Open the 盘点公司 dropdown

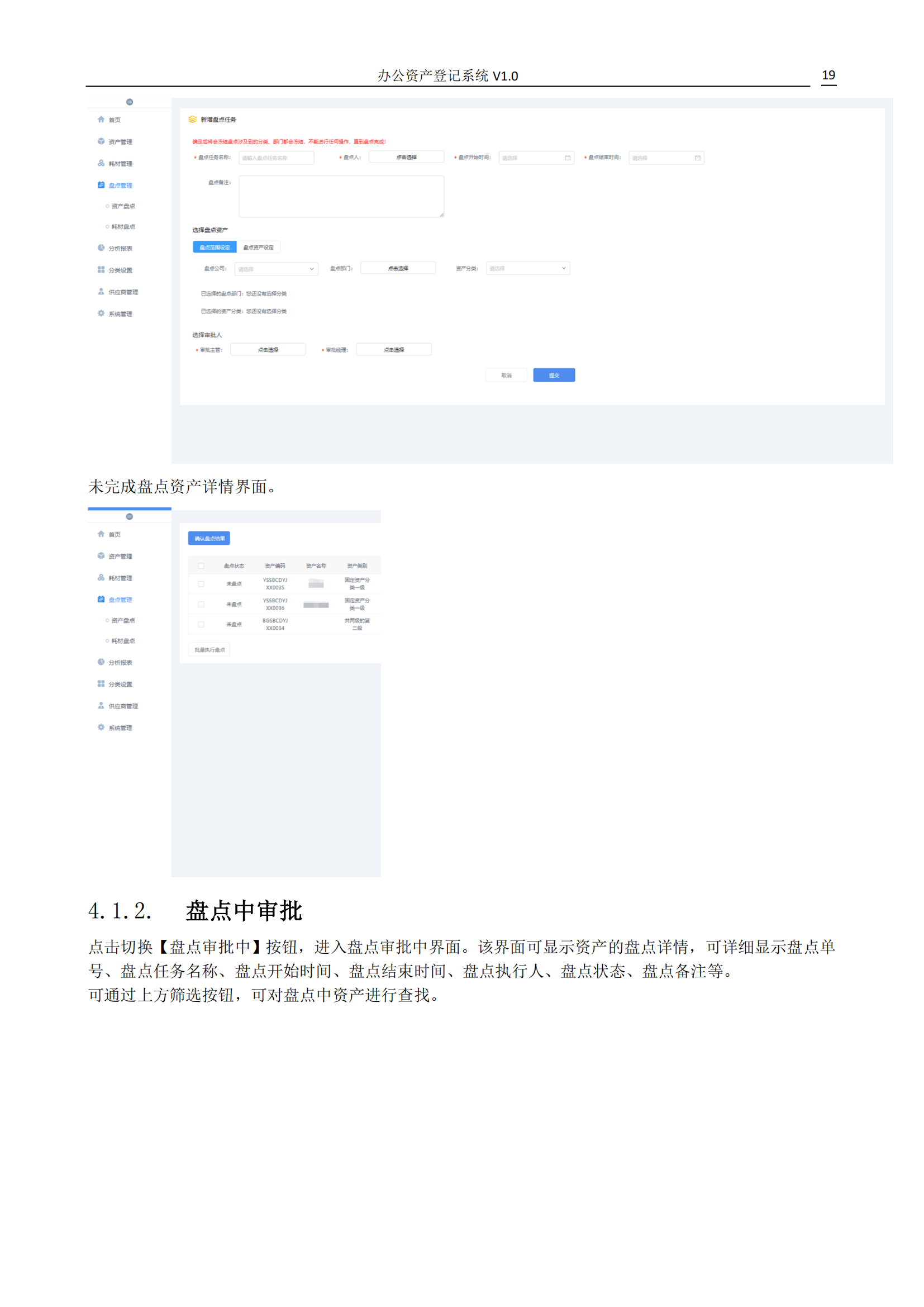pos(276,269)
